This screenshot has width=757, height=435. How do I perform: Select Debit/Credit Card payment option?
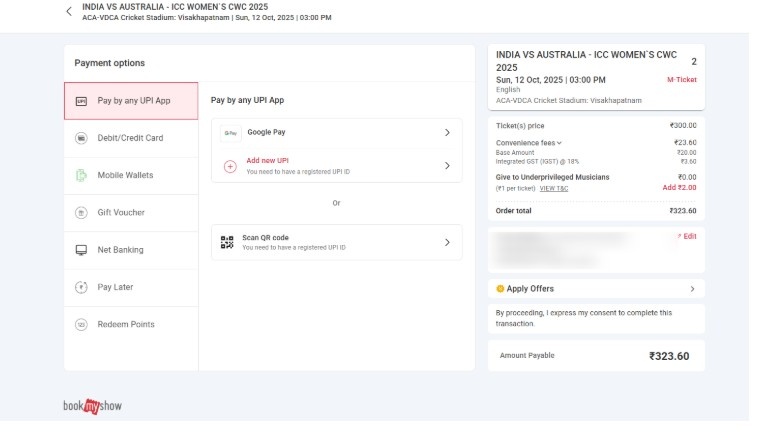pos(130,138)
